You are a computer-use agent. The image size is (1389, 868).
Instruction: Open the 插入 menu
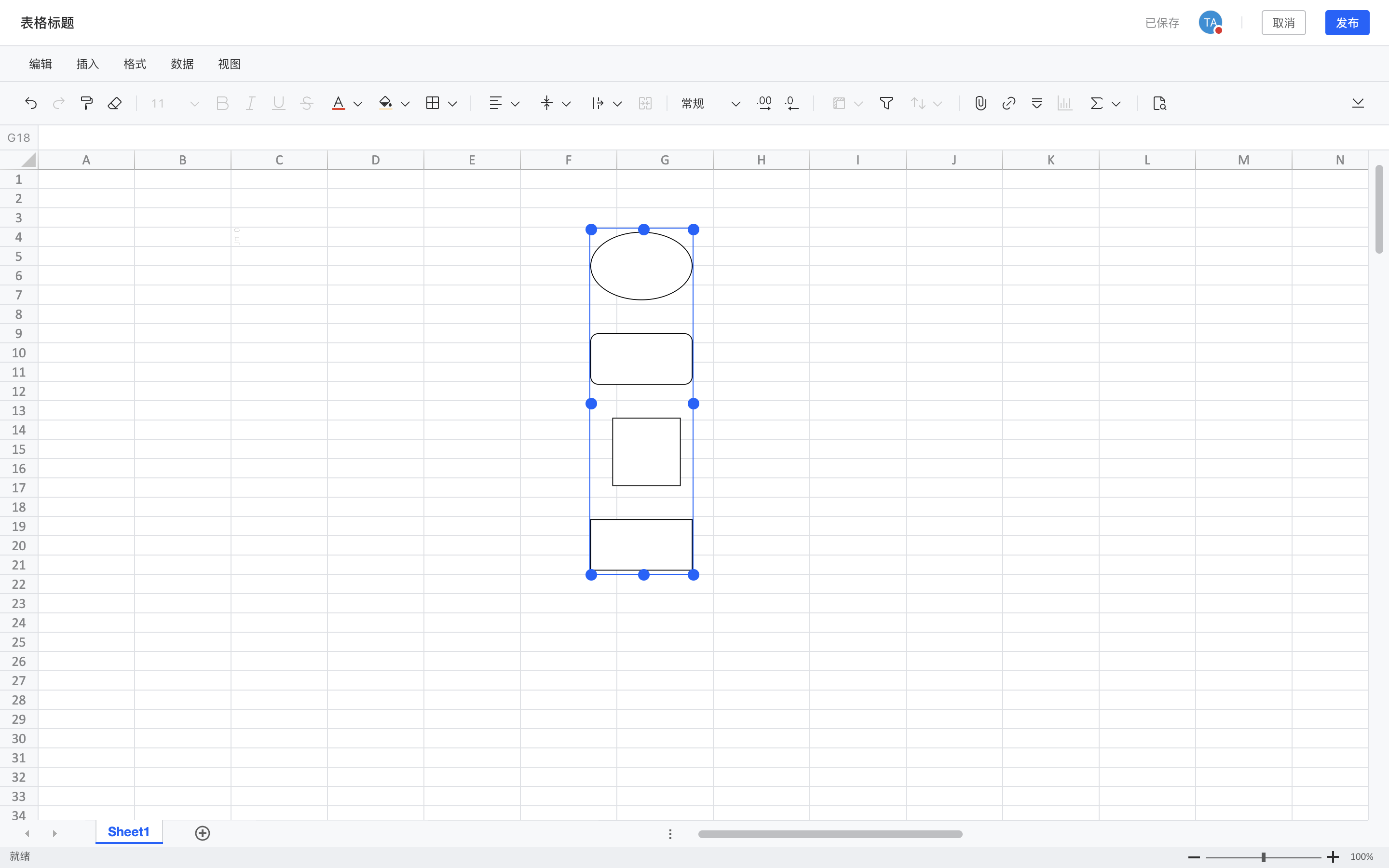(88, 64)
